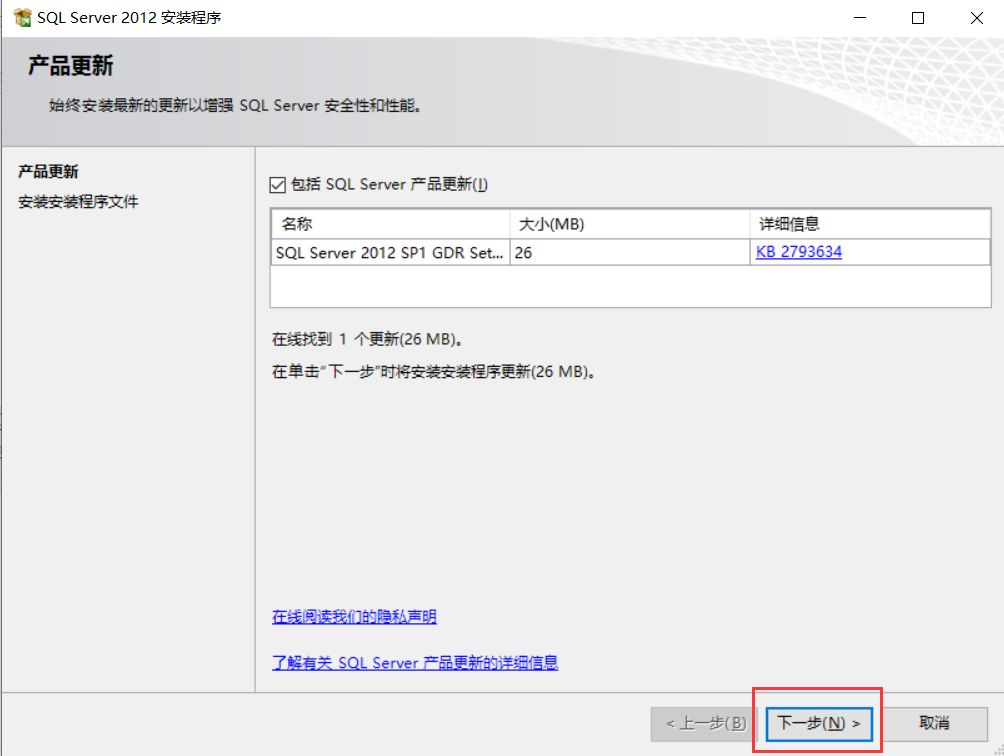Open the KB 2793634 details link
The image size is (1004, 756).
(x=798, y=252)
